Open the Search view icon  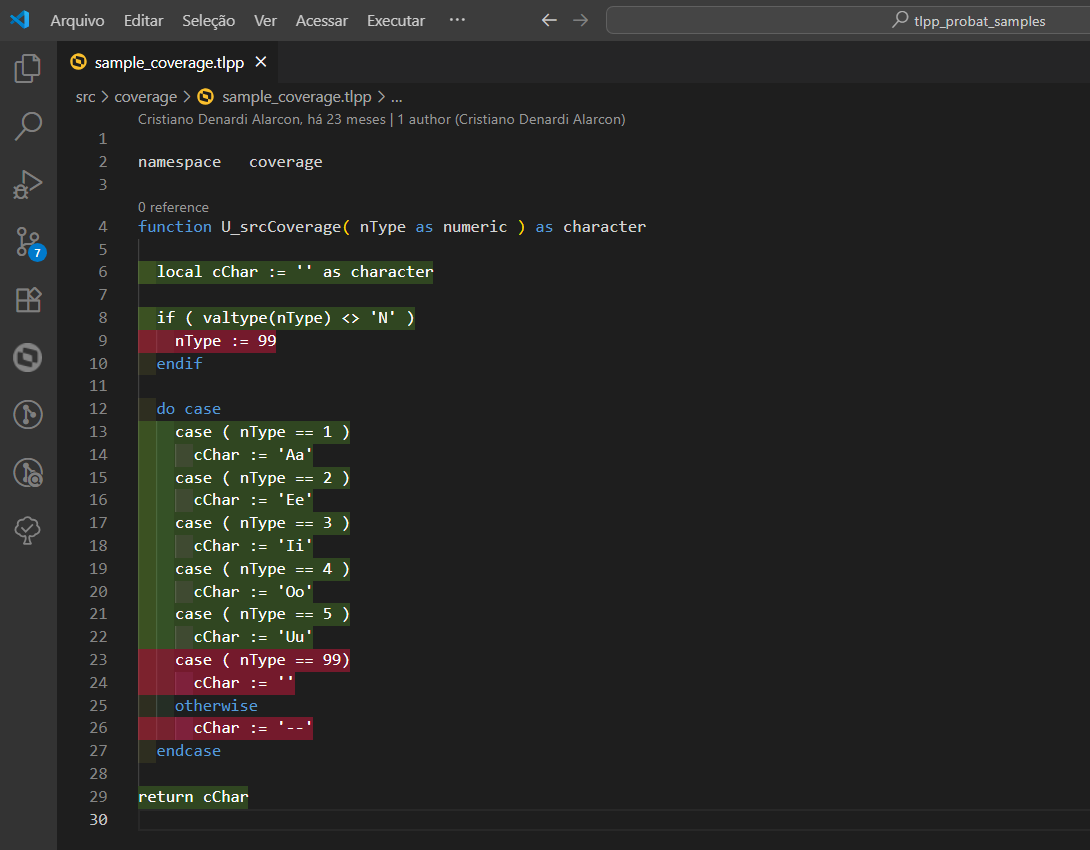tap(28, 126)
